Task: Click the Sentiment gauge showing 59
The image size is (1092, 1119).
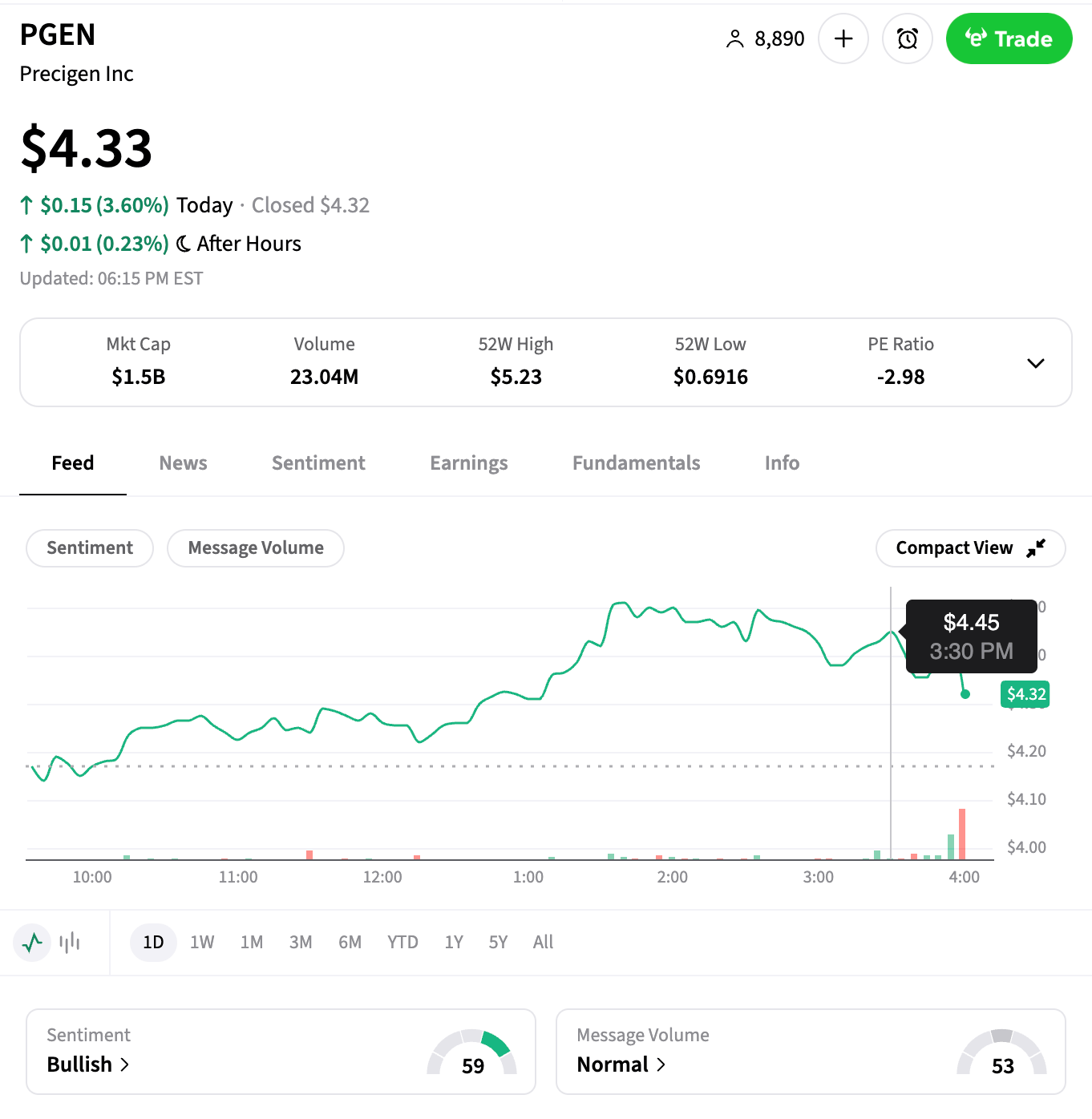Action: click(x=472, y=1053)
